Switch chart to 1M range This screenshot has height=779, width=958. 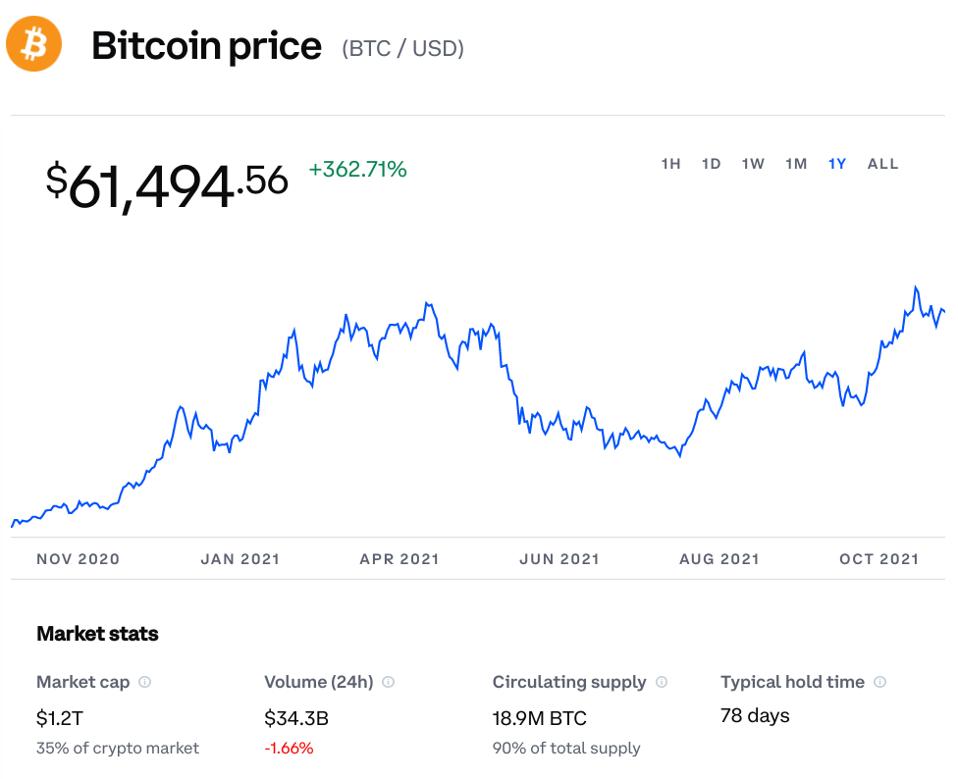coord(796,164)
